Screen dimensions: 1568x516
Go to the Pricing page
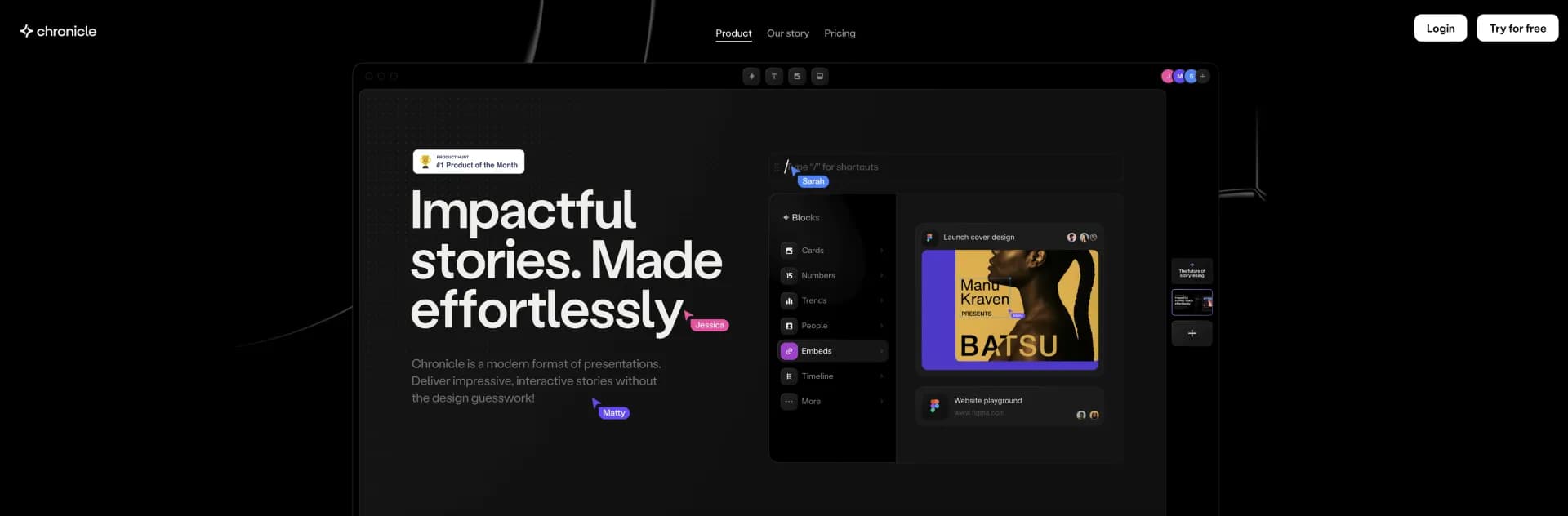click(x=840, y=33)
